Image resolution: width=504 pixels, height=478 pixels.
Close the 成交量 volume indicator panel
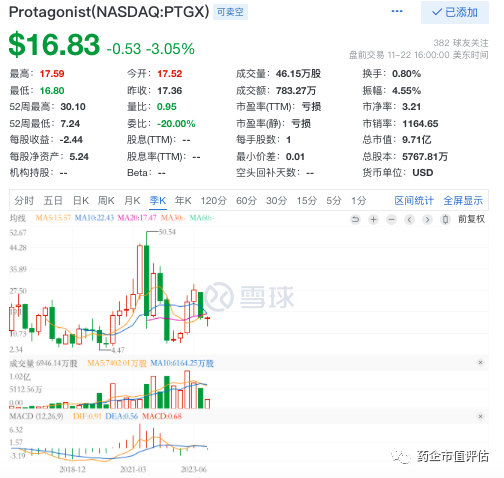(480, 362)
